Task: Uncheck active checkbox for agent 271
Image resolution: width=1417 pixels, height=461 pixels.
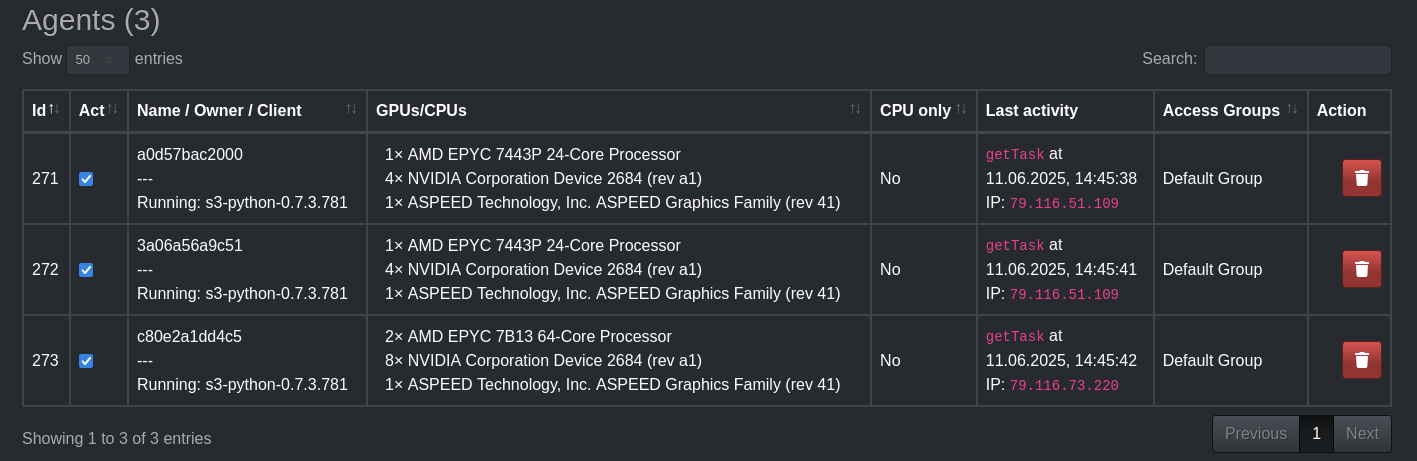Action: [x=86, y=179]
